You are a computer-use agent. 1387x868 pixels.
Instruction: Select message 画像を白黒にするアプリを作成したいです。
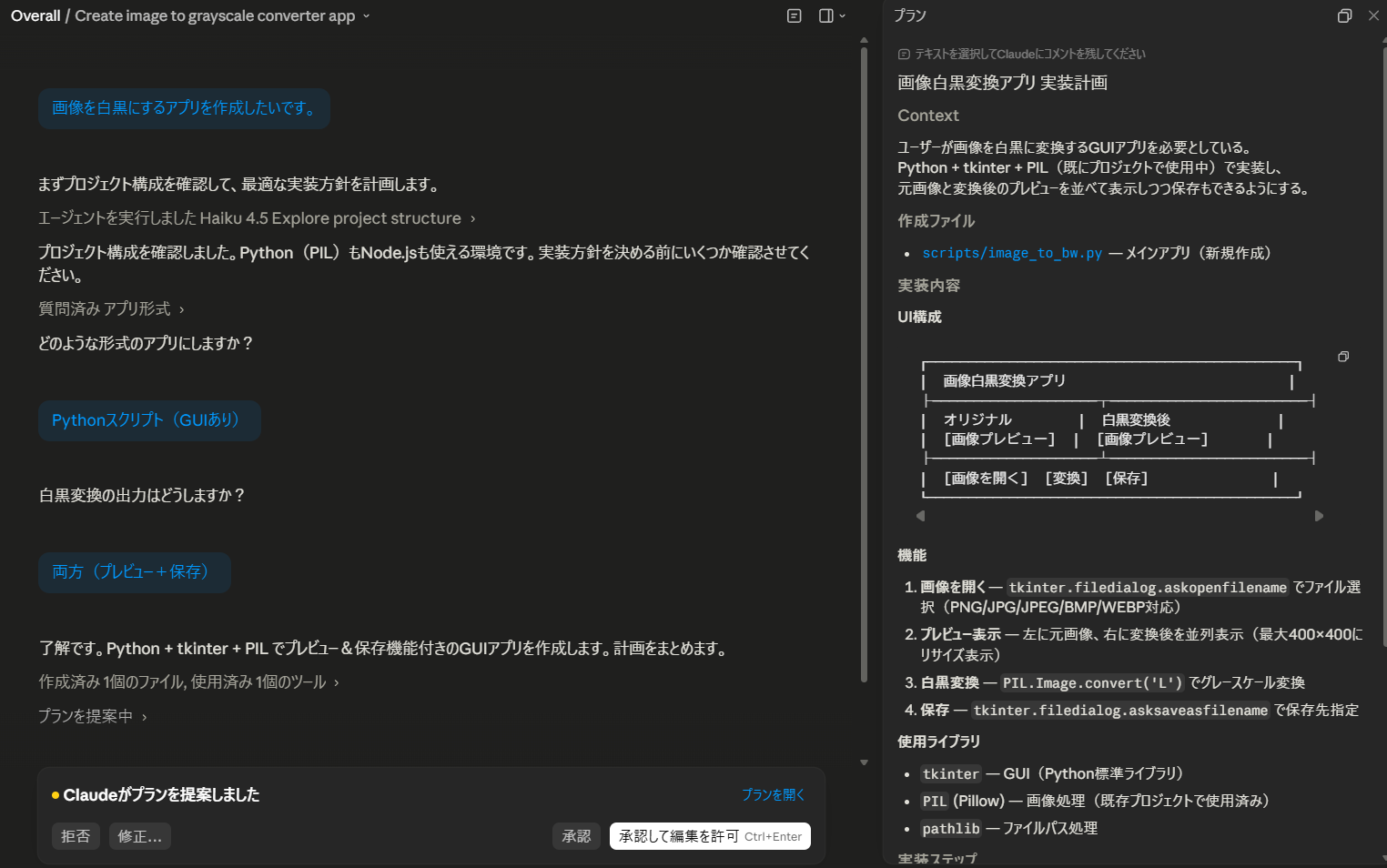tap(184, 108)
